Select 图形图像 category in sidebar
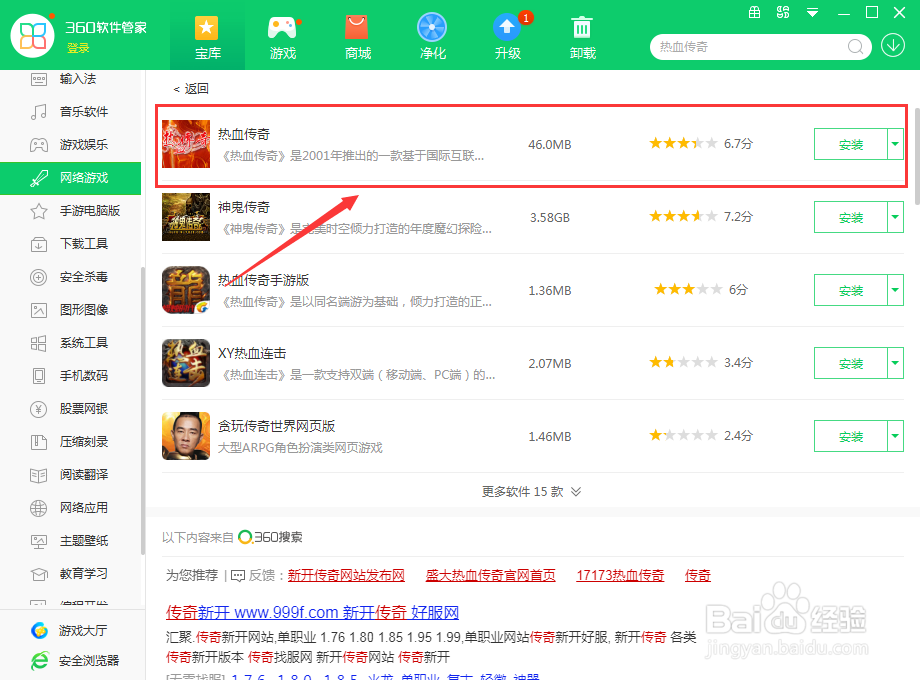The height and width of the screenshot is (680, 920). pyautogui.click(x=70, y=310)
